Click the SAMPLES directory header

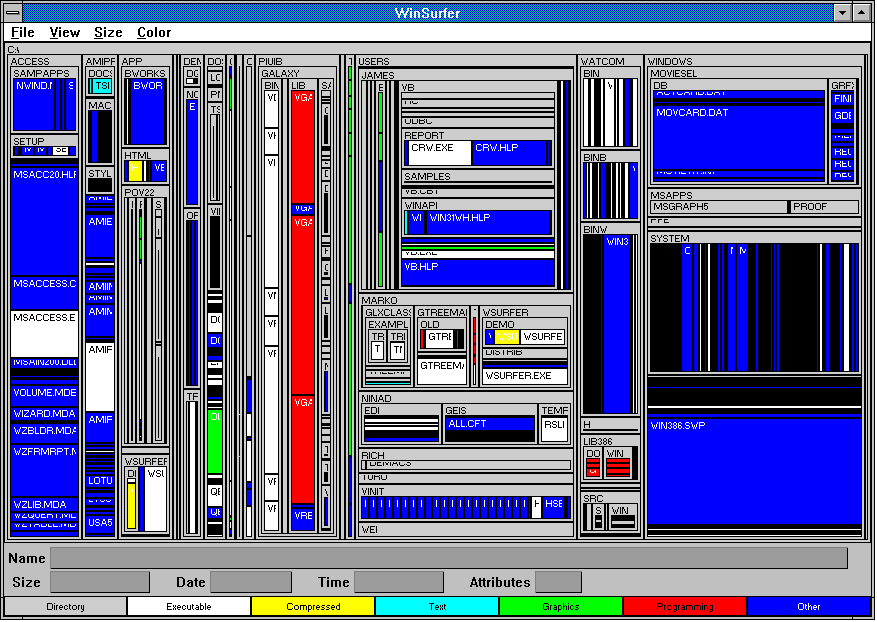click(x=427, y=176)
